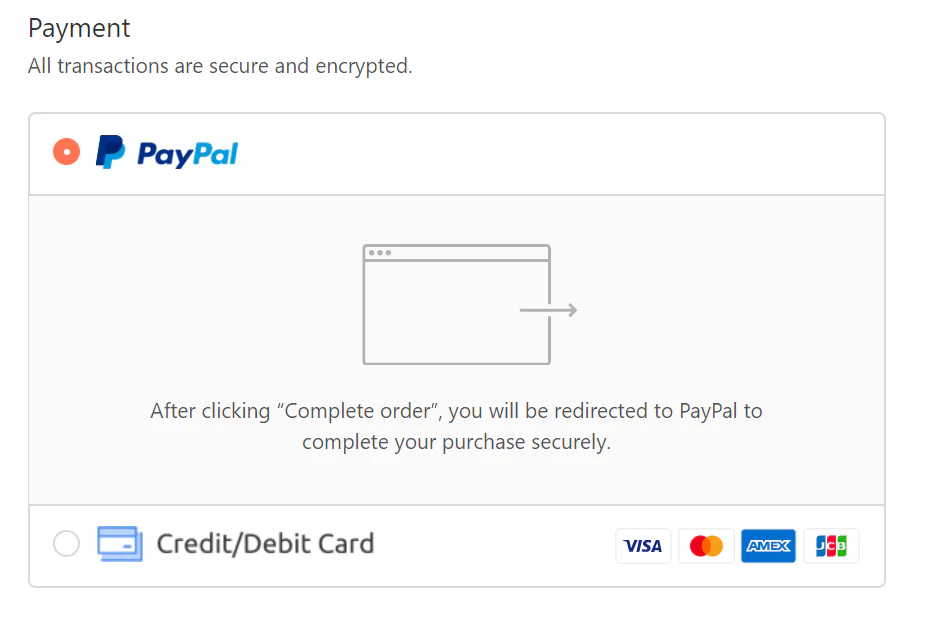Viewport: 948px width, 617px height.
Task: Click the blue credit card icon
Action: [120, 543]
